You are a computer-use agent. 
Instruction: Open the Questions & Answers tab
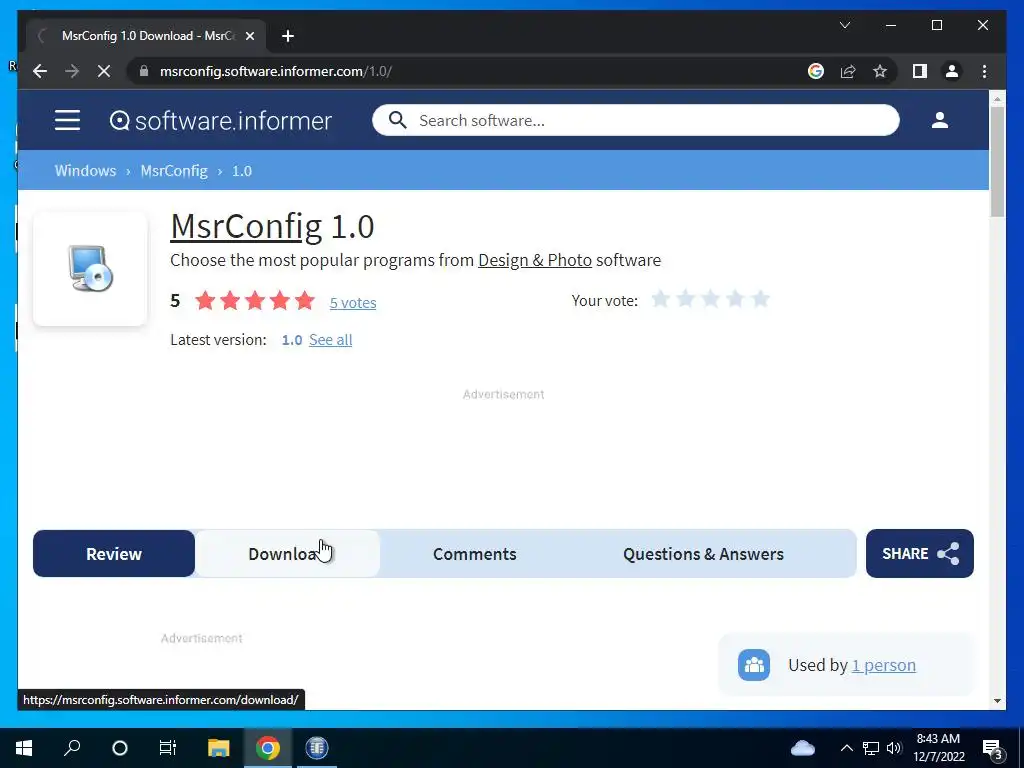703,553
